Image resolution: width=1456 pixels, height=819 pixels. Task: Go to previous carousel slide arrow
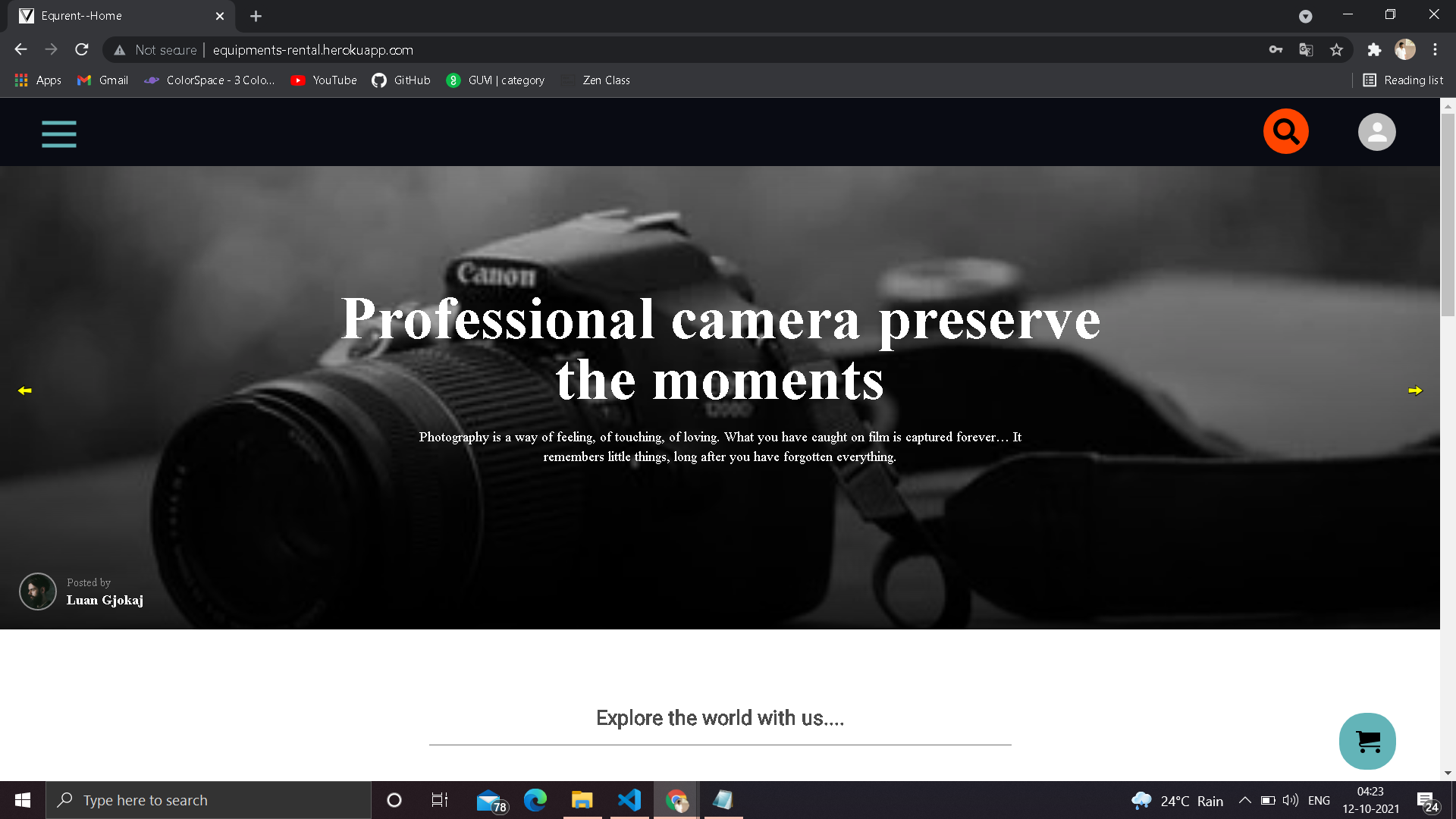coord(25,391)
